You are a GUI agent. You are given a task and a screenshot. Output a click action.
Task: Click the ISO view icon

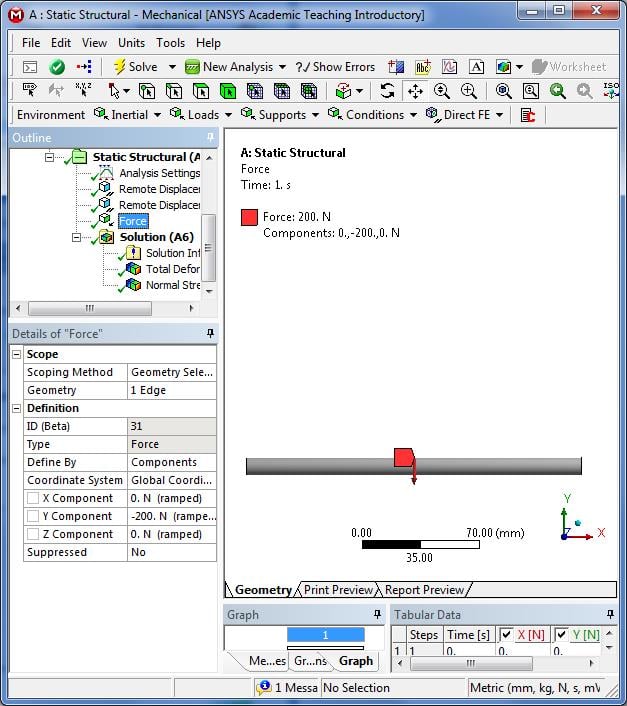611,91
